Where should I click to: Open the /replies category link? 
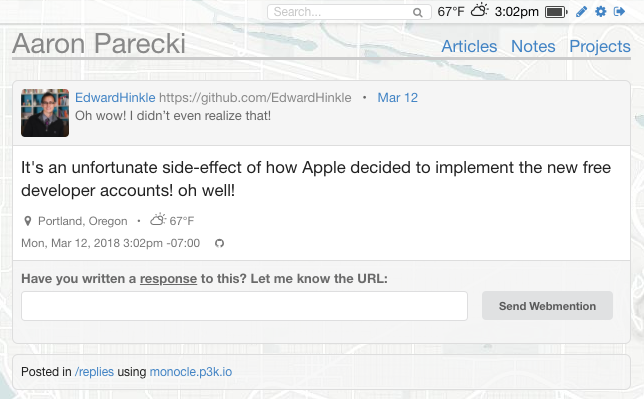(94, 372)
